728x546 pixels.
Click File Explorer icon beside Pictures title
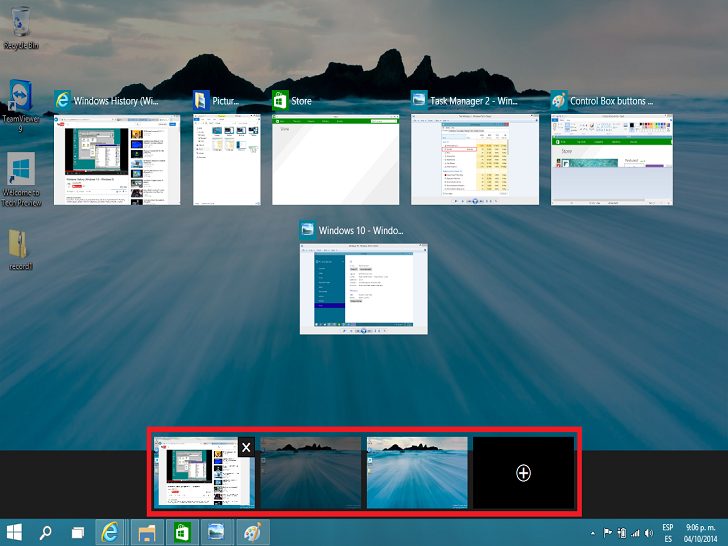pos(201,100)
